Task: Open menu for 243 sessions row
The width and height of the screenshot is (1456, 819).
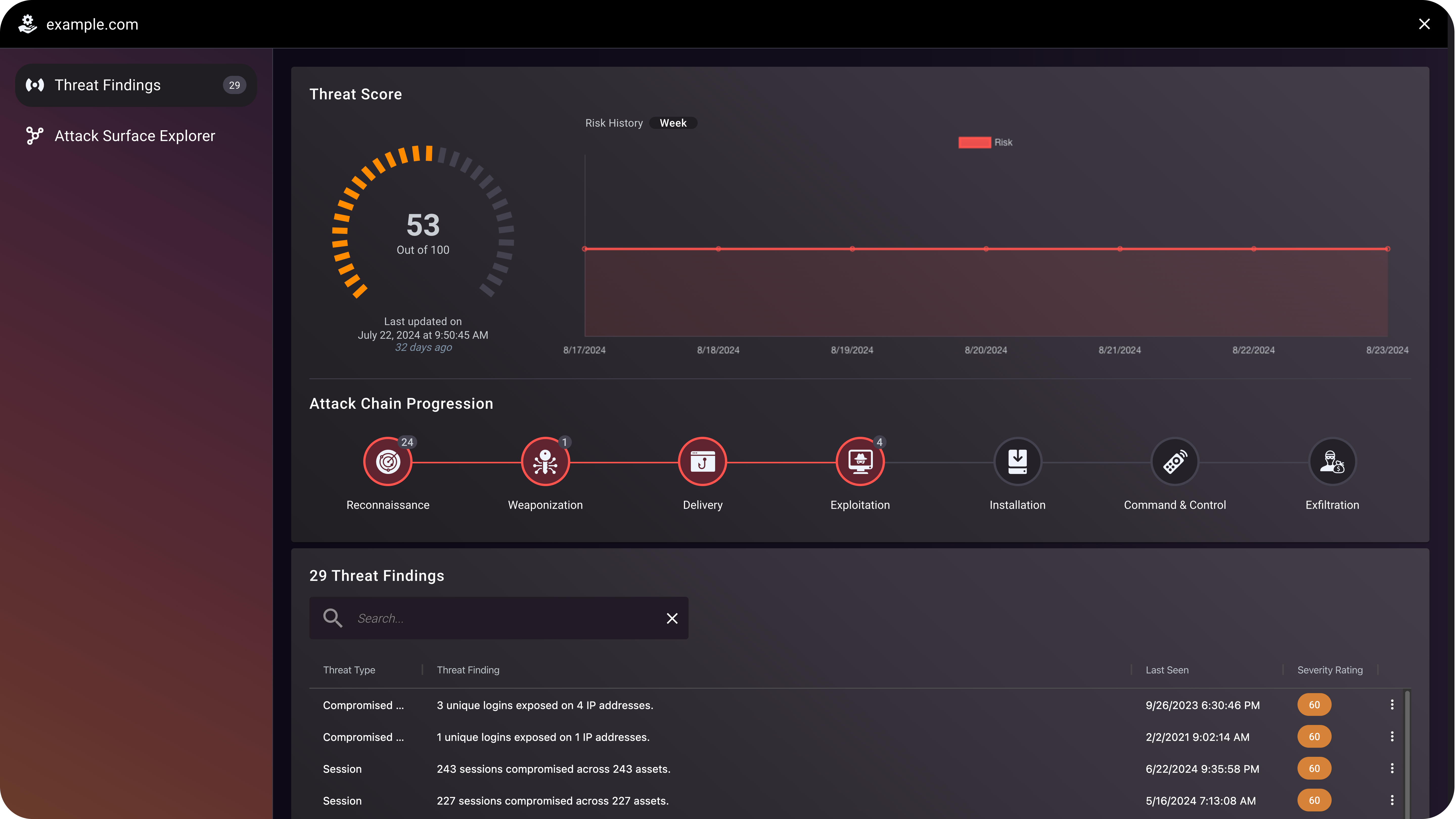Action: point(1392,769)
